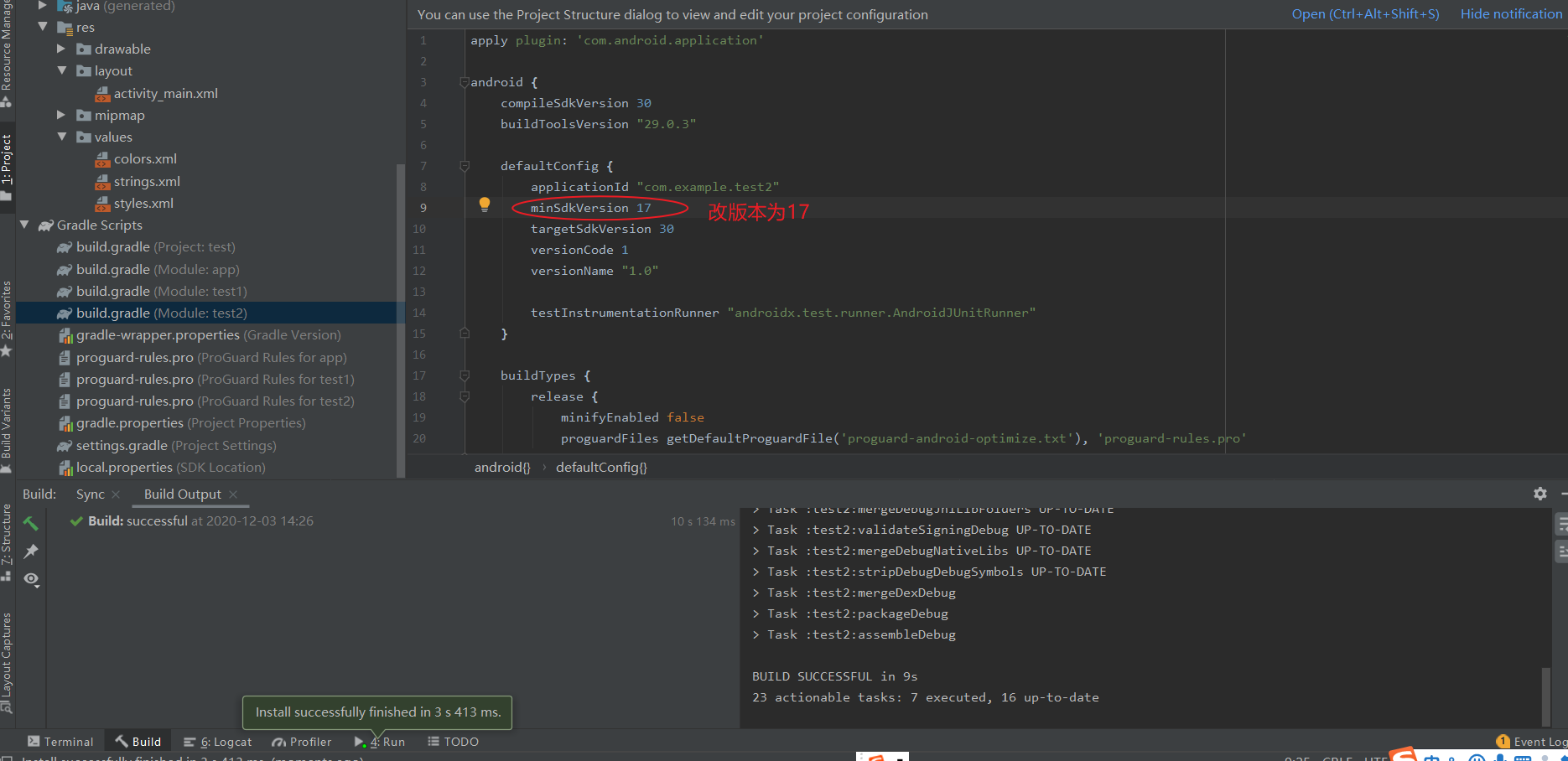Expand the drawable folder
This screenshot has width=1568, height=761.
(61, 49)
